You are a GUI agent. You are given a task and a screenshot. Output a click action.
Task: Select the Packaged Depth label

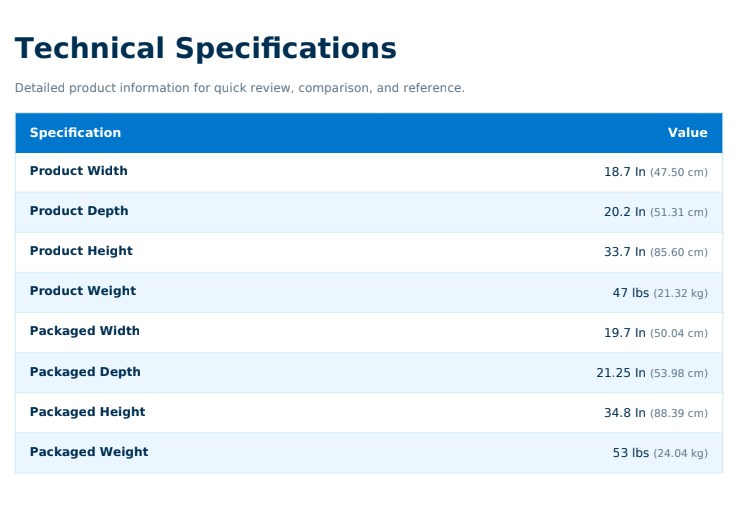[x=85, y=372]
